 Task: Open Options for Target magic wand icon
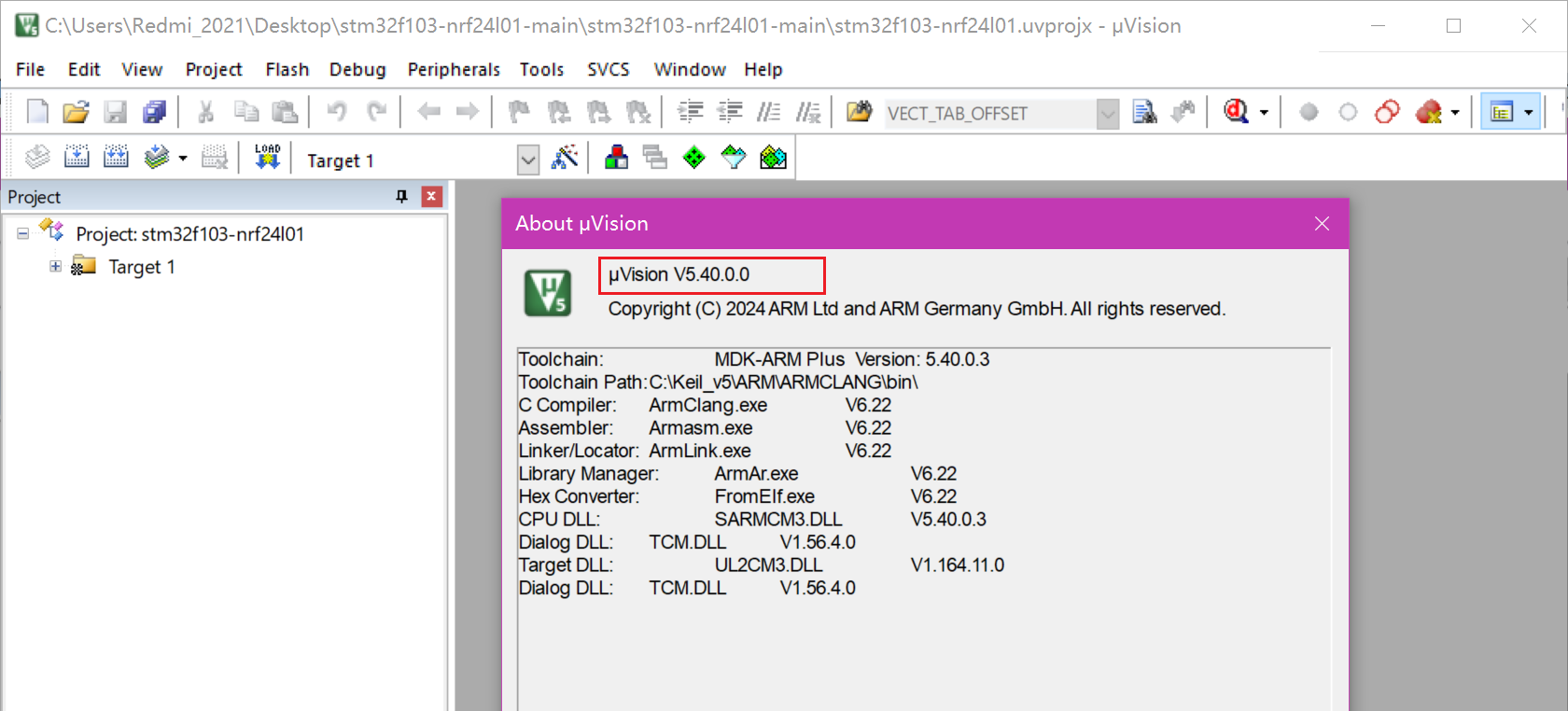tap(565, 158)
